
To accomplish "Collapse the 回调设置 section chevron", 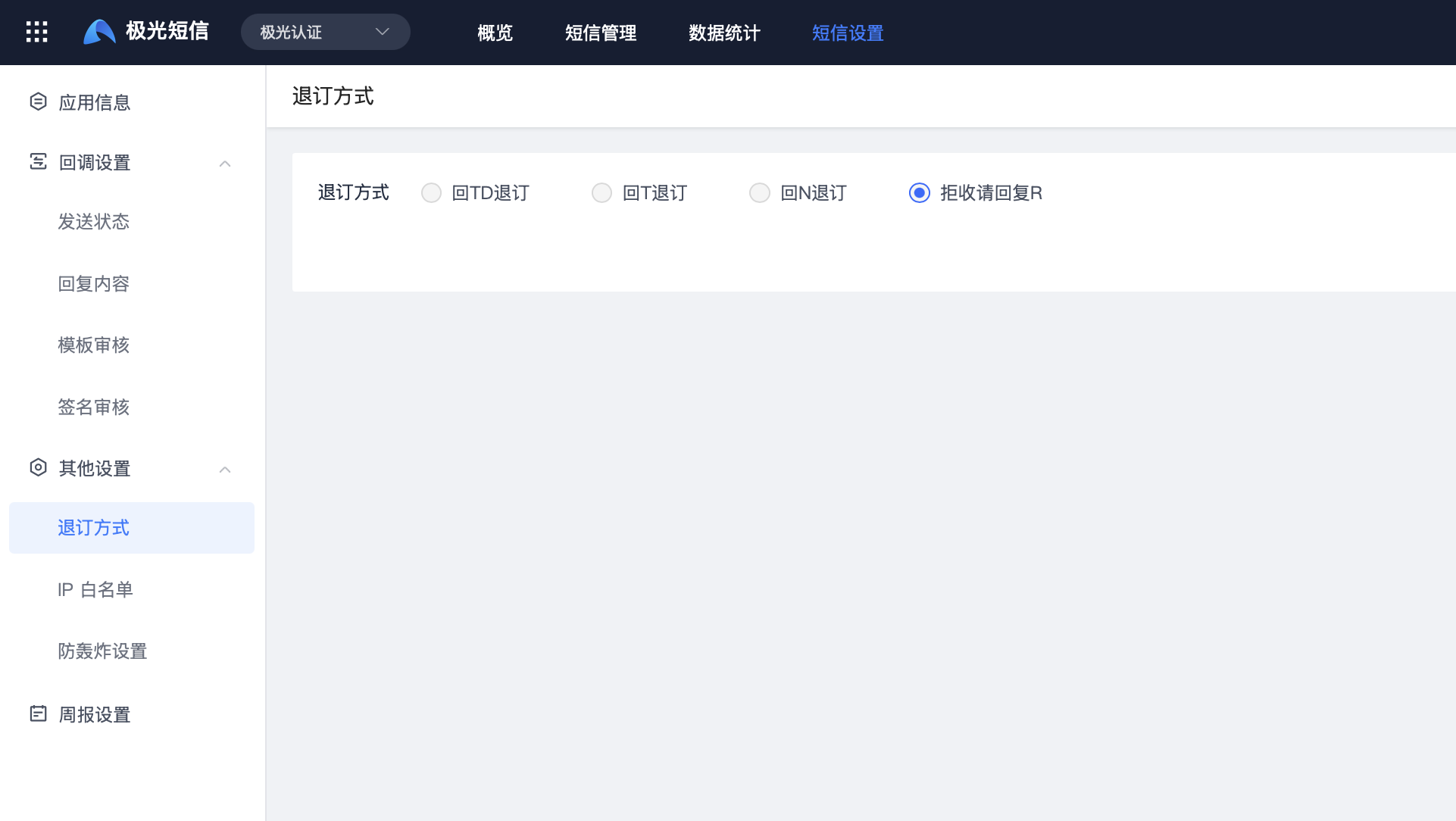I will tap(225, 164).
